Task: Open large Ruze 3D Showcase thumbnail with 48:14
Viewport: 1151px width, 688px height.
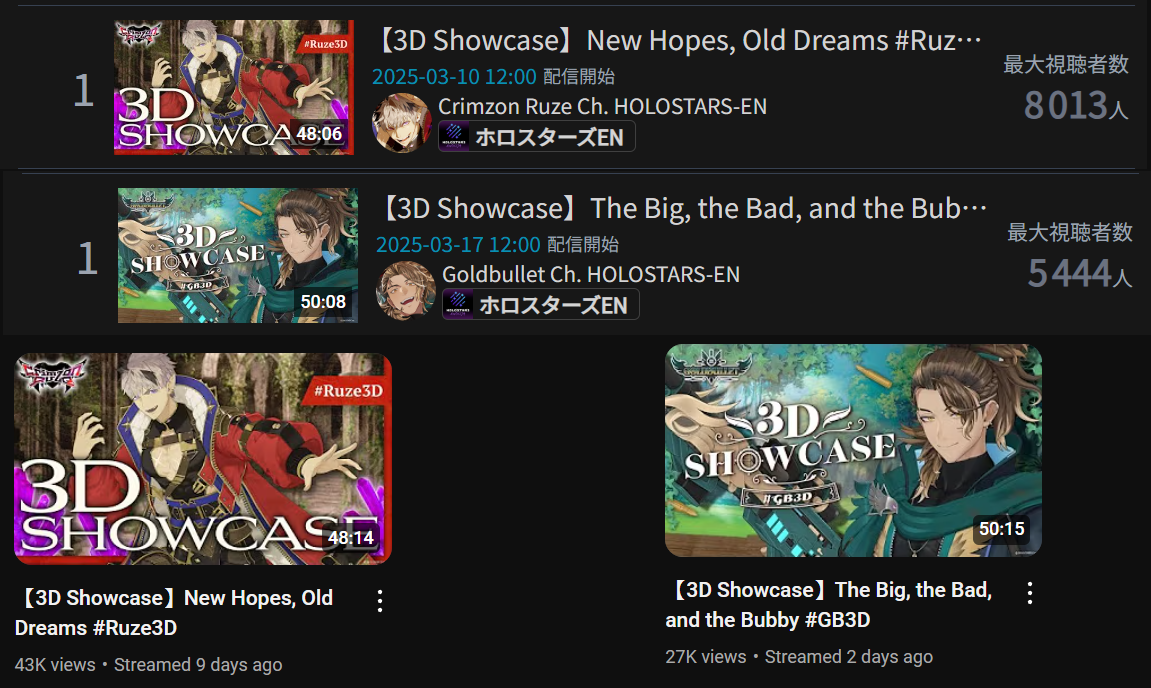Action: point(203,459)
